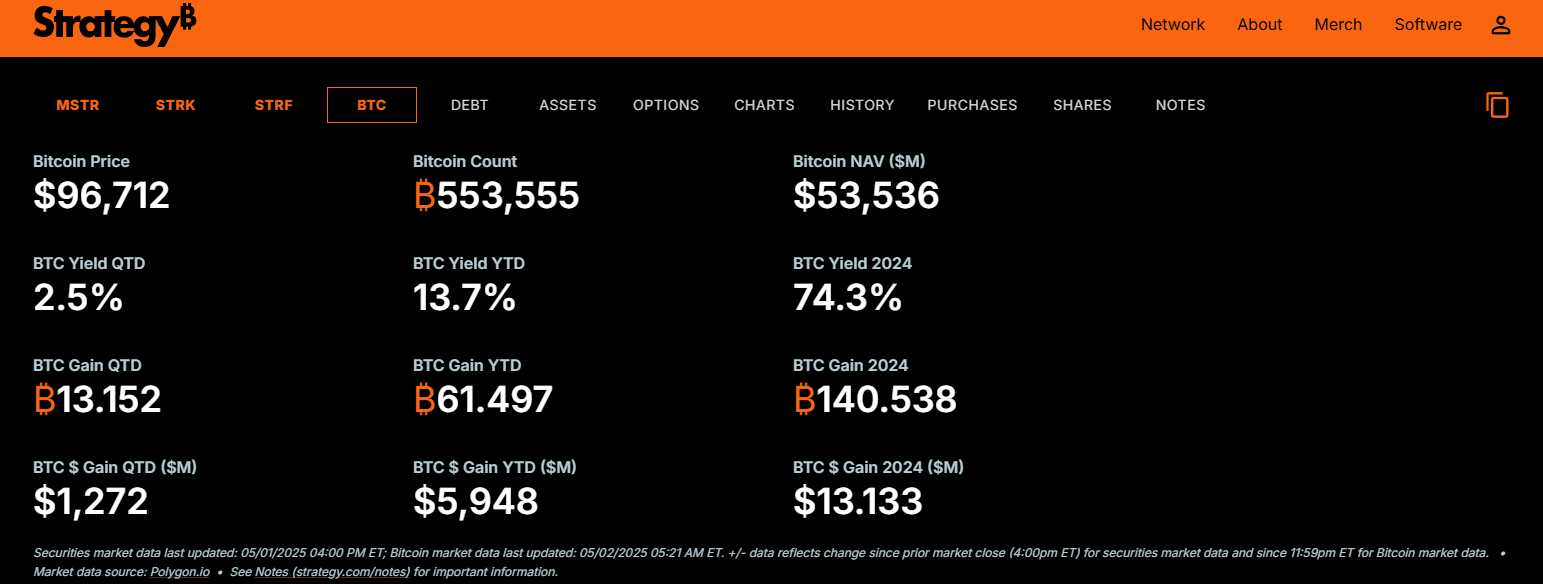Open the Polygon.io link
Screen dimensions: 1543x584
(179, 571)
